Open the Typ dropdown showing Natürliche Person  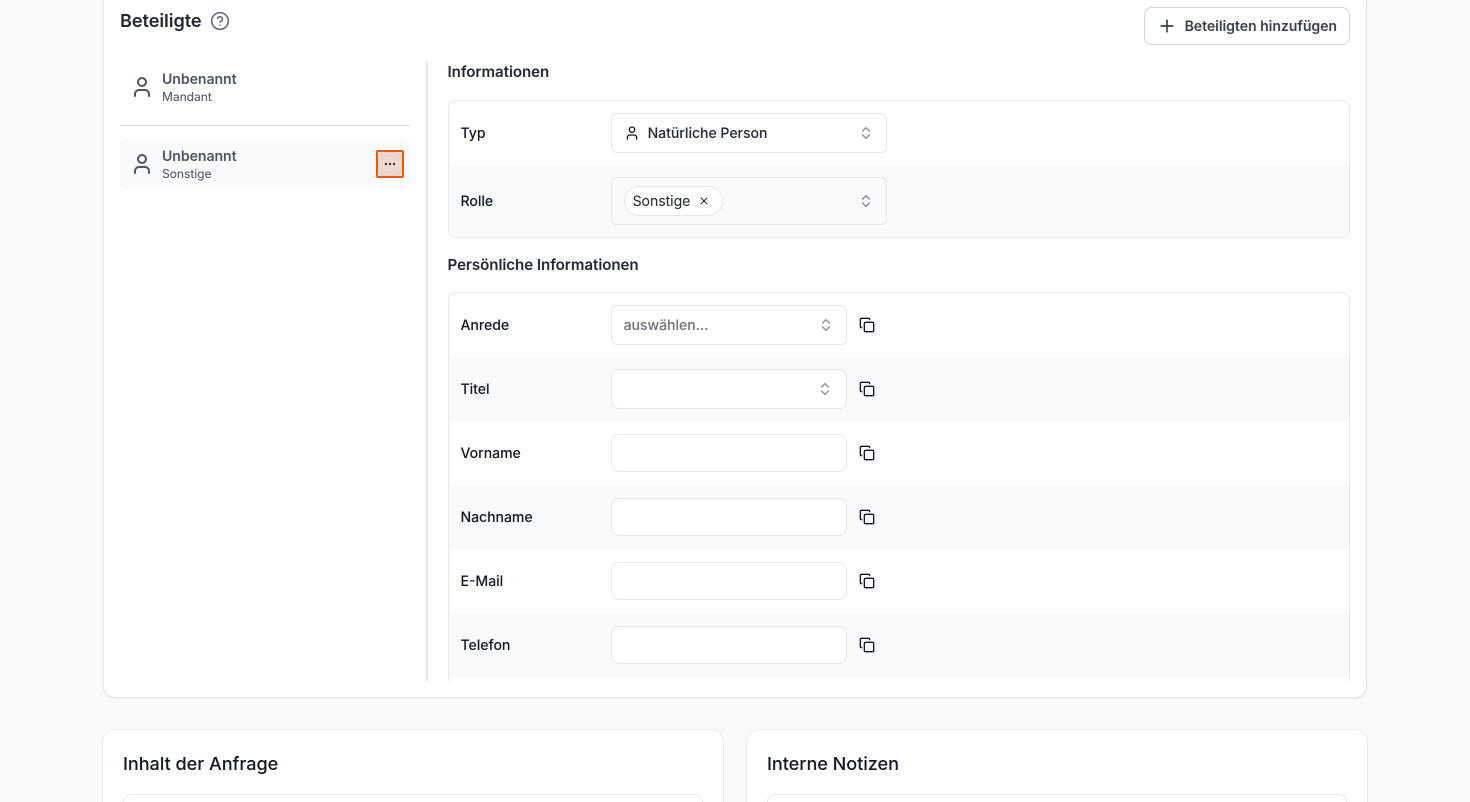point(748,133)
